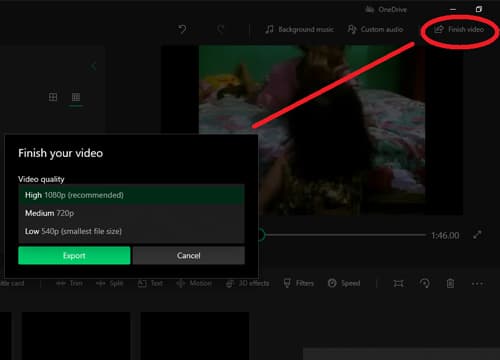Restore down the Video Editor window
500x360 pixels.
[x=479, y=9]
